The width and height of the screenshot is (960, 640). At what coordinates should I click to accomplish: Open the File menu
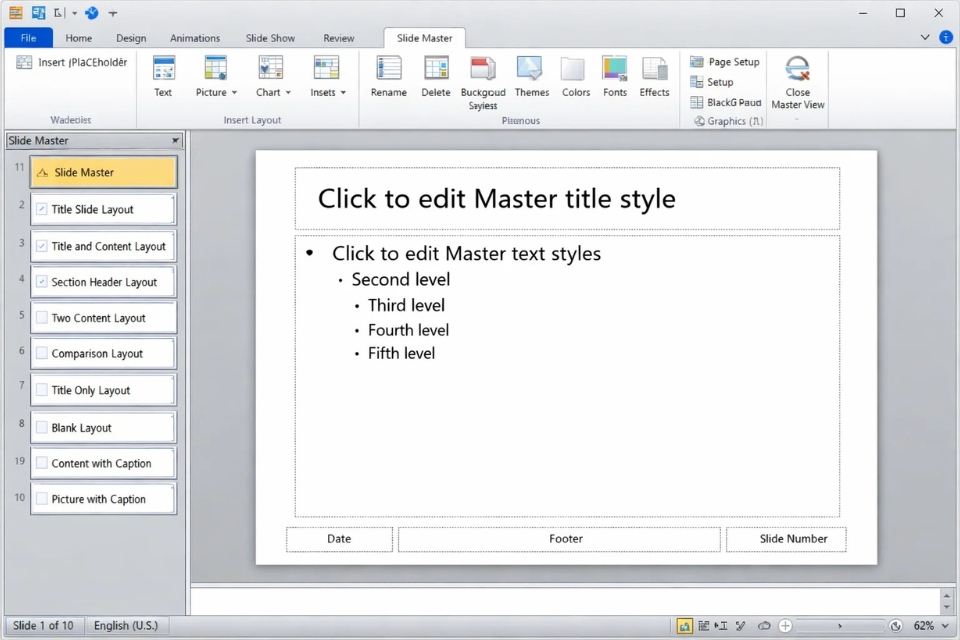28,36
